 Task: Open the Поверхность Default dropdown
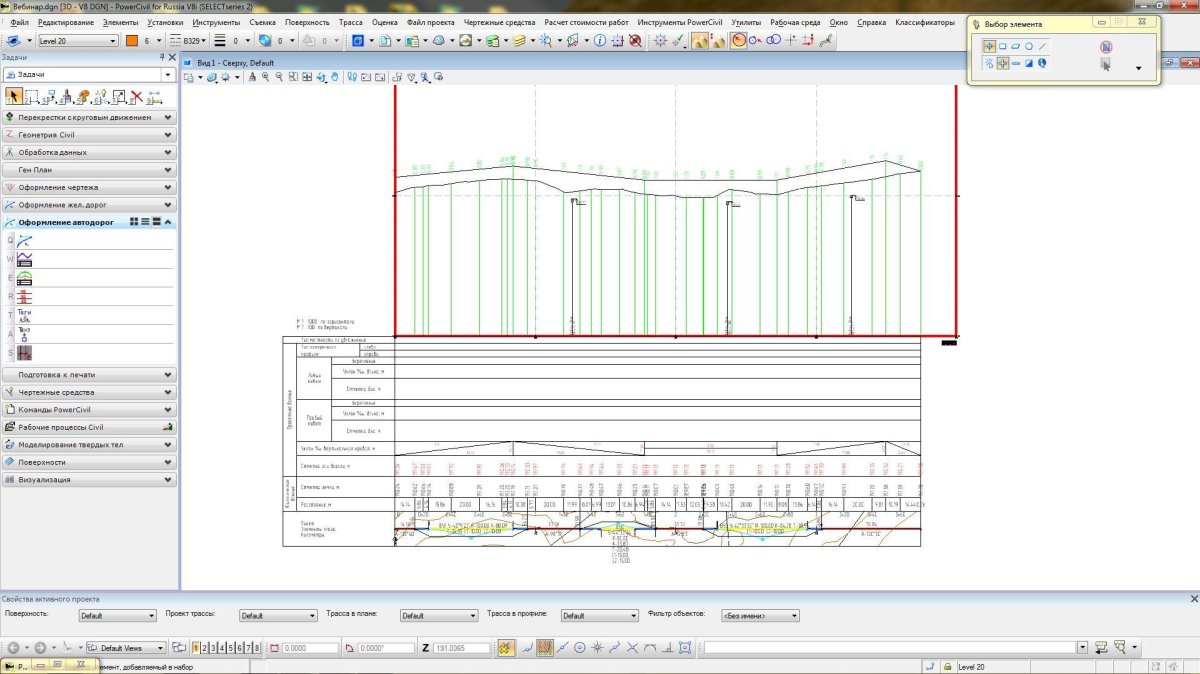(117, 616)
